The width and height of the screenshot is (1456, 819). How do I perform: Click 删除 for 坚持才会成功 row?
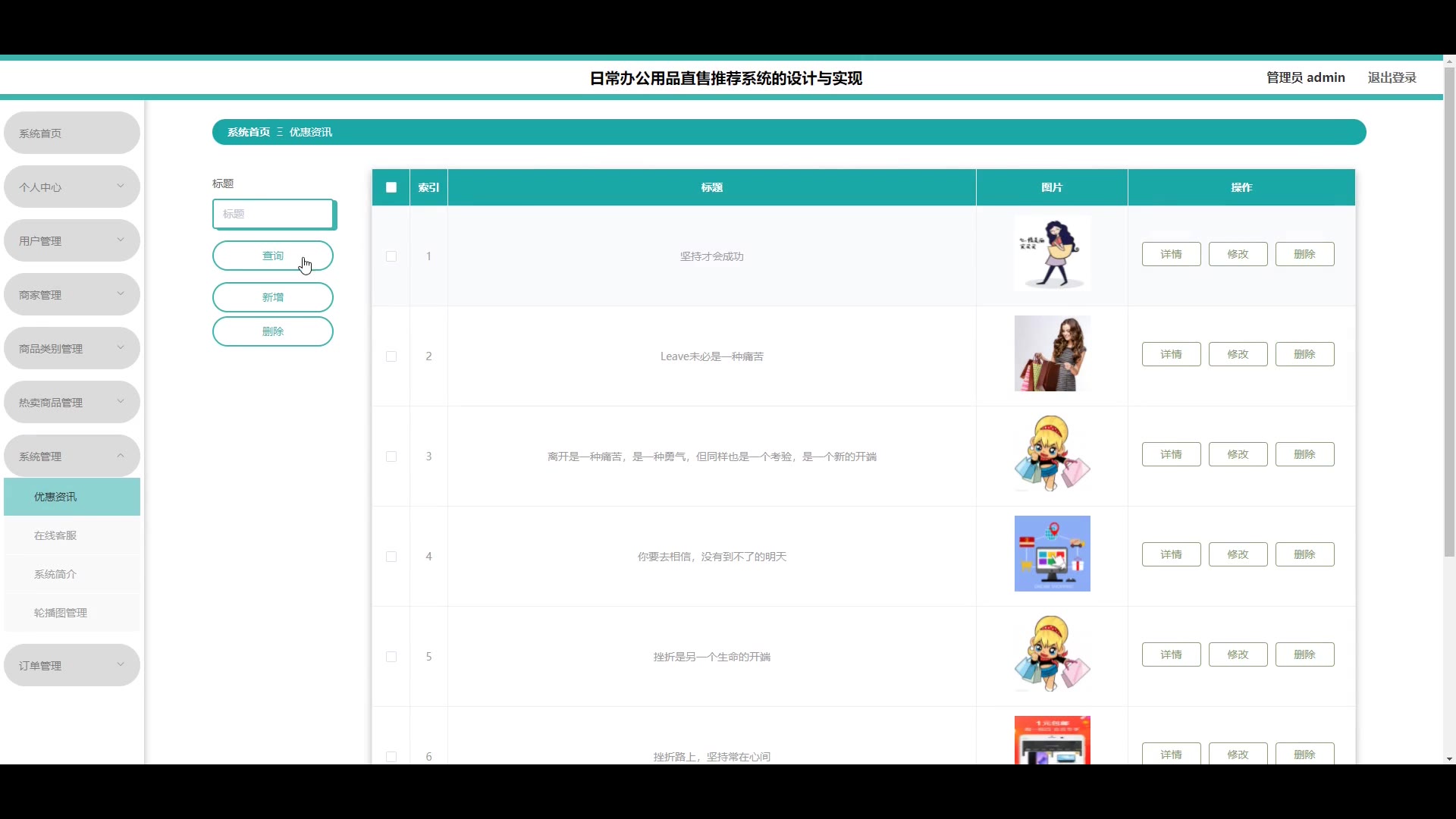[1305, 254]
